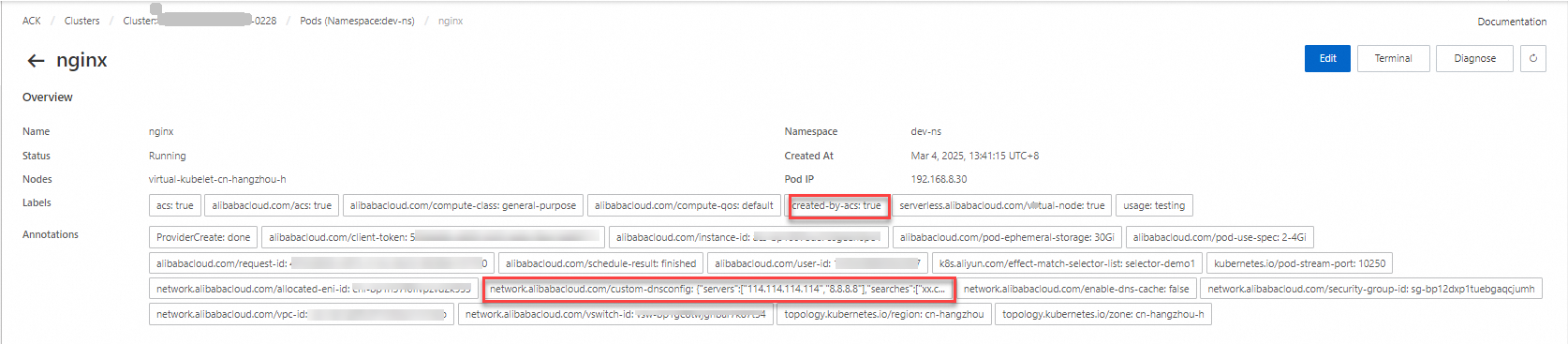This screenshot has height=344, width=1568.
Task: Click the node name virtual-kubelet-cn-hangzhou-h
Action: click(x=217, y=179)
